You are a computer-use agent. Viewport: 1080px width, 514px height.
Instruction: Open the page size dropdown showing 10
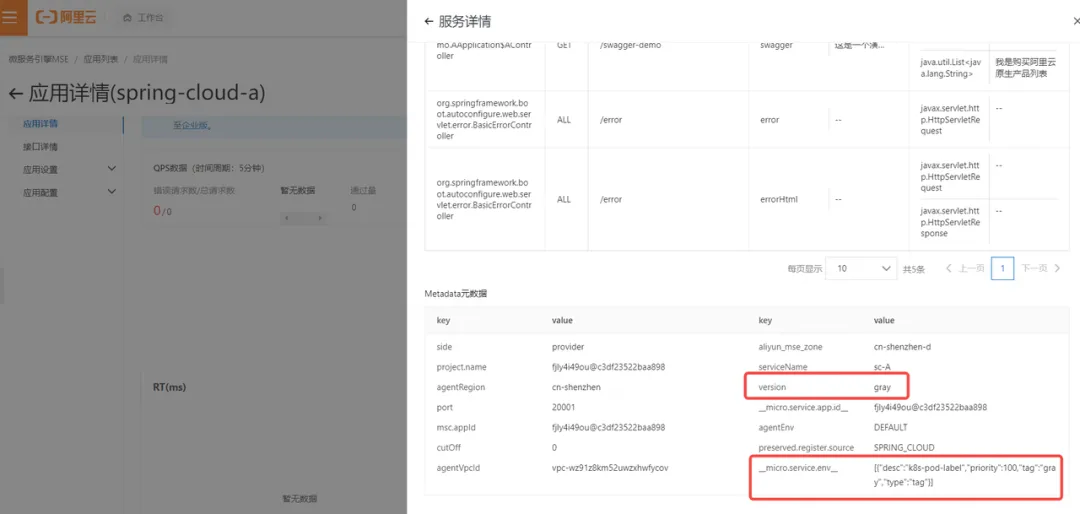[x=862, y=268]
